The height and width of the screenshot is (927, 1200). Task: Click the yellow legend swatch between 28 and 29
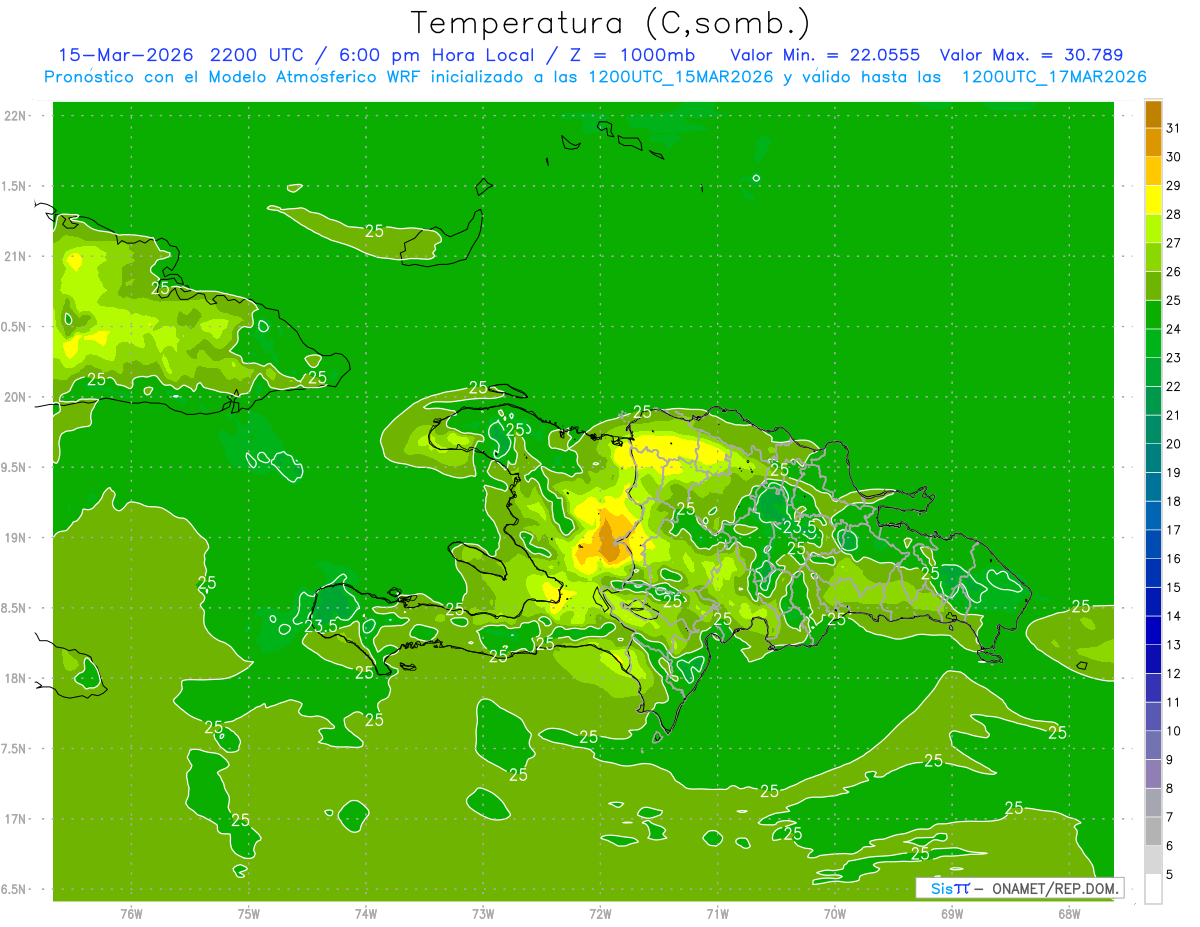tap(1153, 200)
